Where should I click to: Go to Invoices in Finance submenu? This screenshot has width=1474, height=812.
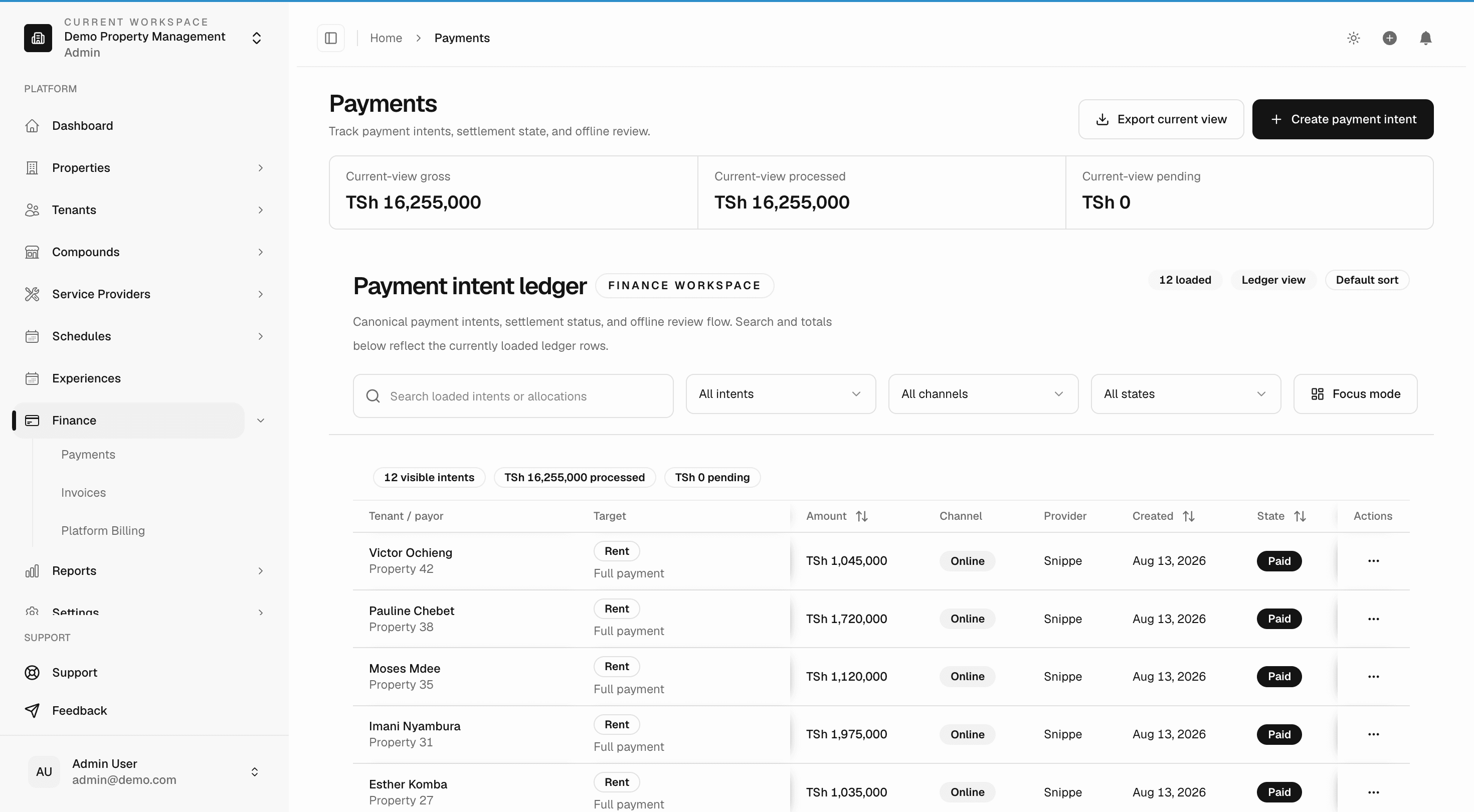click(x=84, y=493)
